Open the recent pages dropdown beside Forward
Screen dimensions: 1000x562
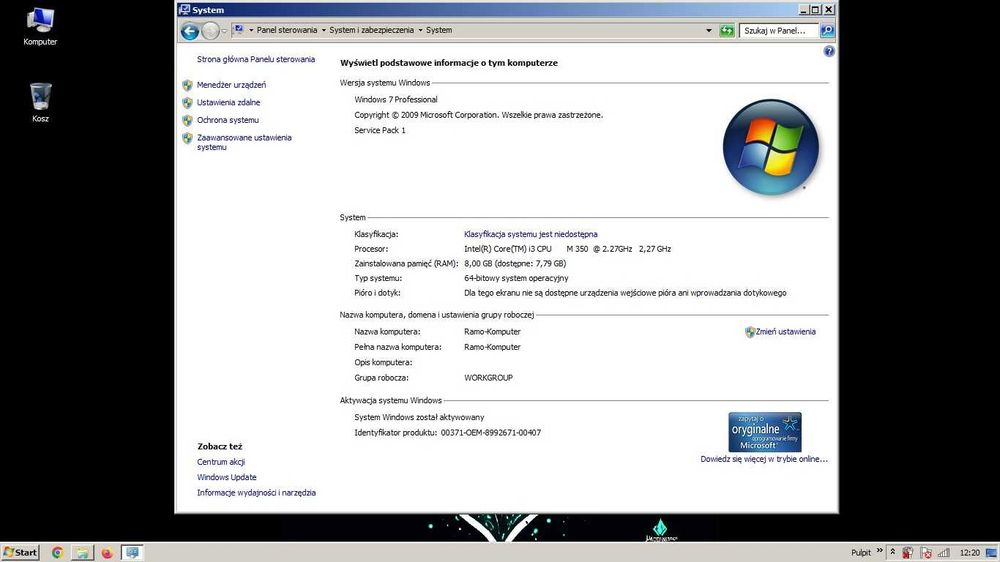click(x=224, y=31)
